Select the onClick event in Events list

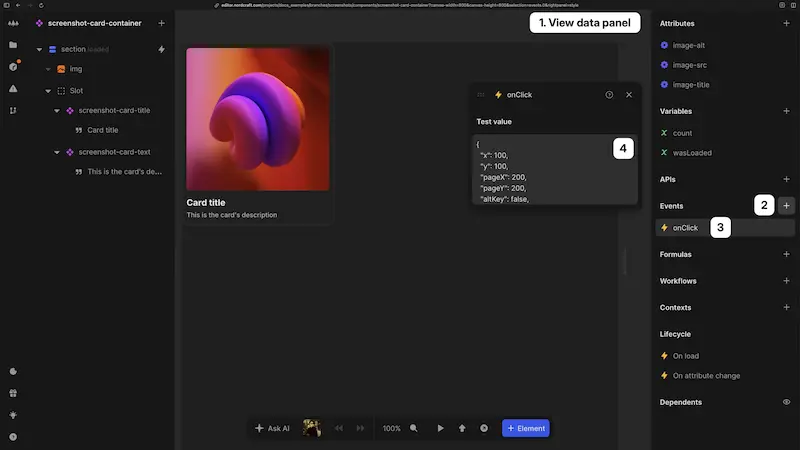click(725, 228)
